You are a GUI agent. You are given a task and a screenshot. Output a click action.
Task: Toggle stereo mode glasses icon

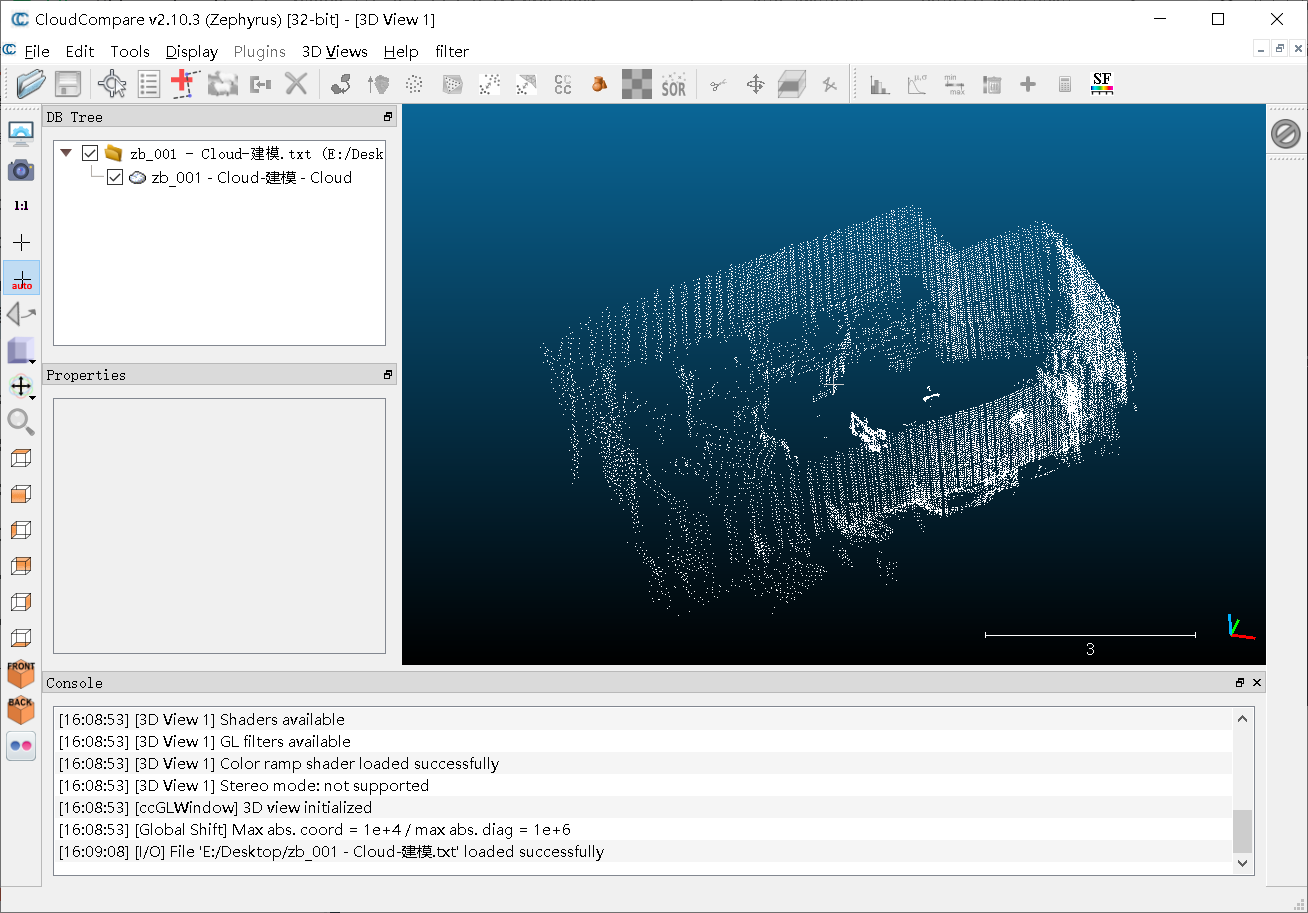click(21, 745)
